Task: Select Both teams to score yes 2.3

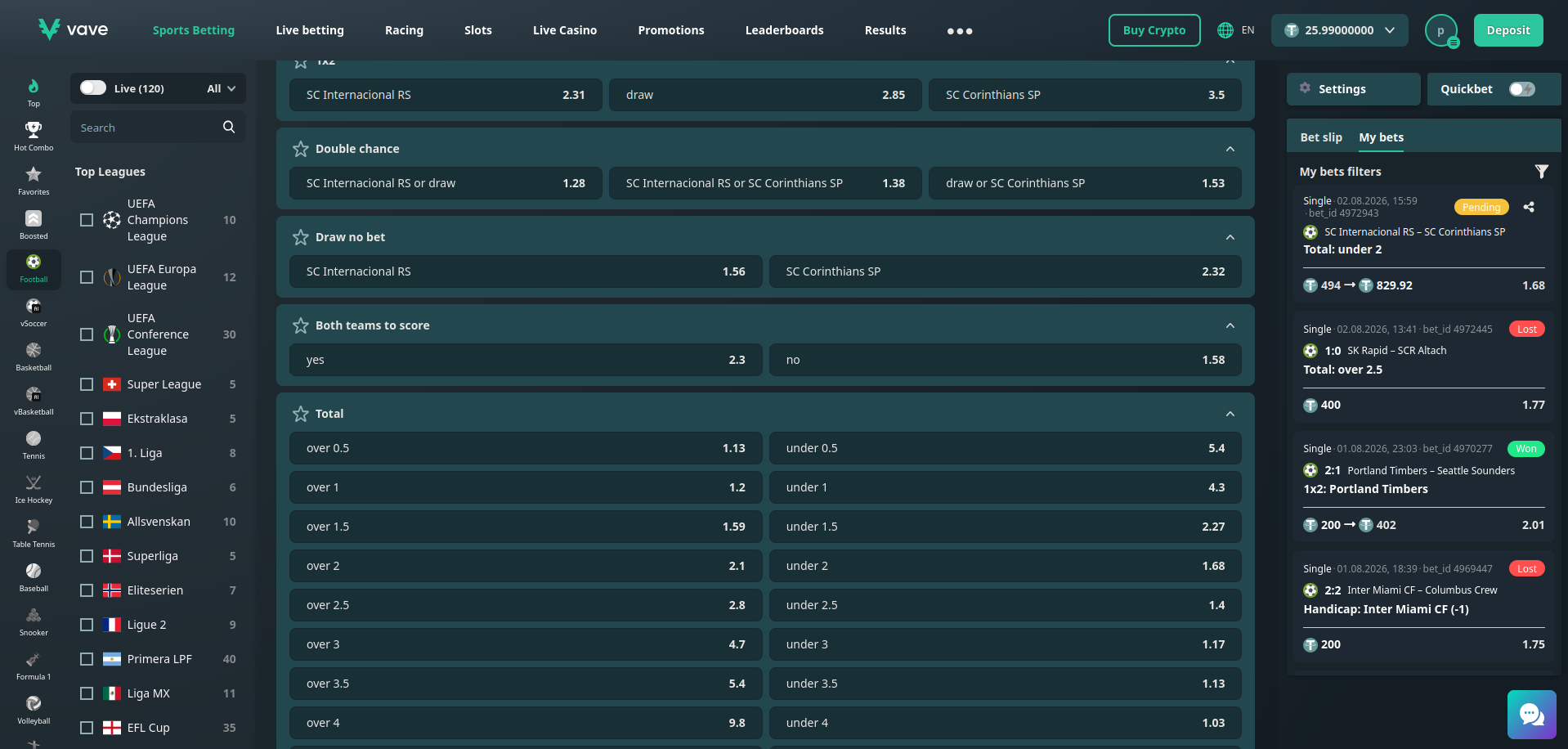Action: (x=526, y=360)
